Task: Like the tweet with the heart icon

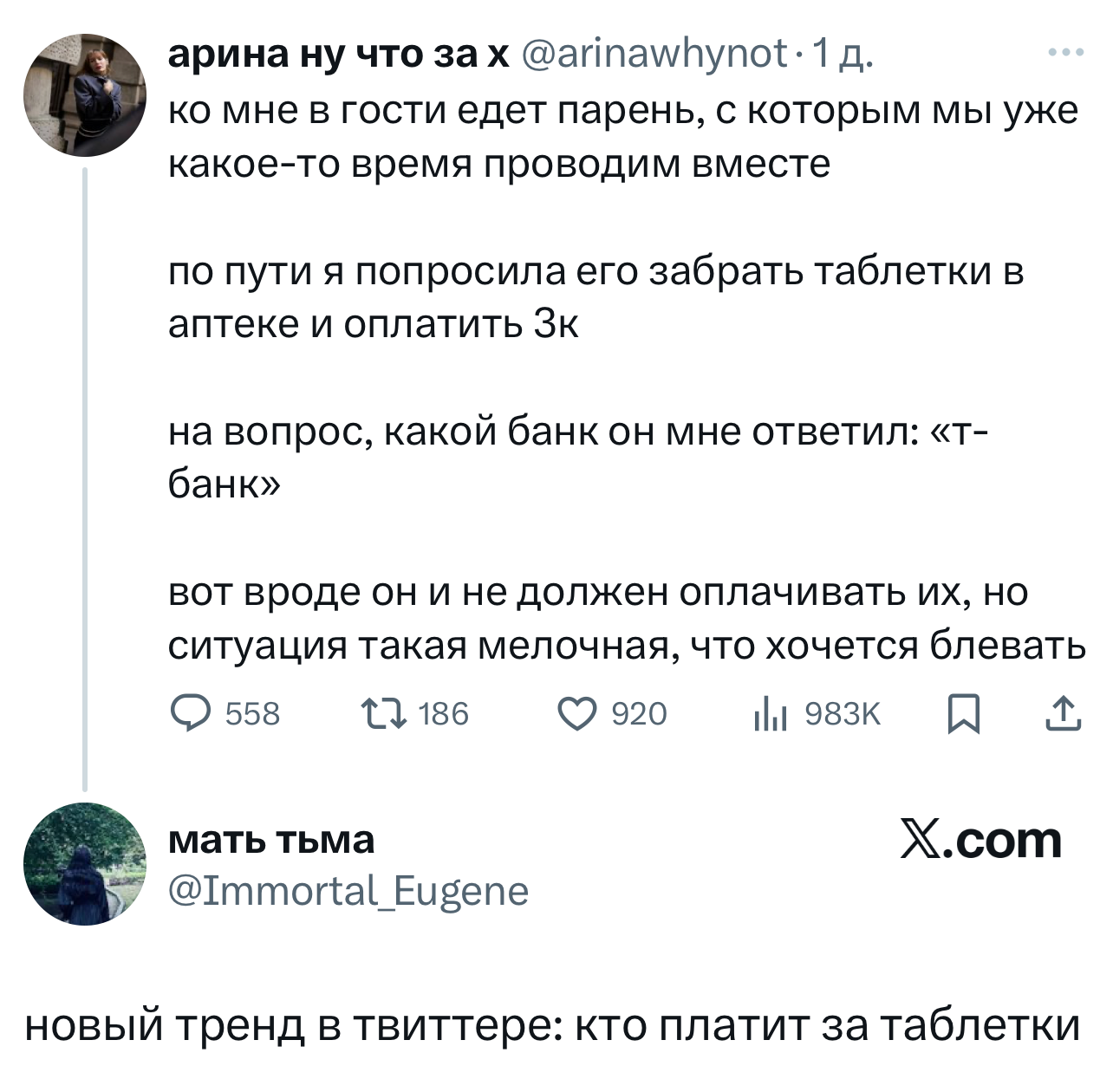Action: click(x=577, y=714)
